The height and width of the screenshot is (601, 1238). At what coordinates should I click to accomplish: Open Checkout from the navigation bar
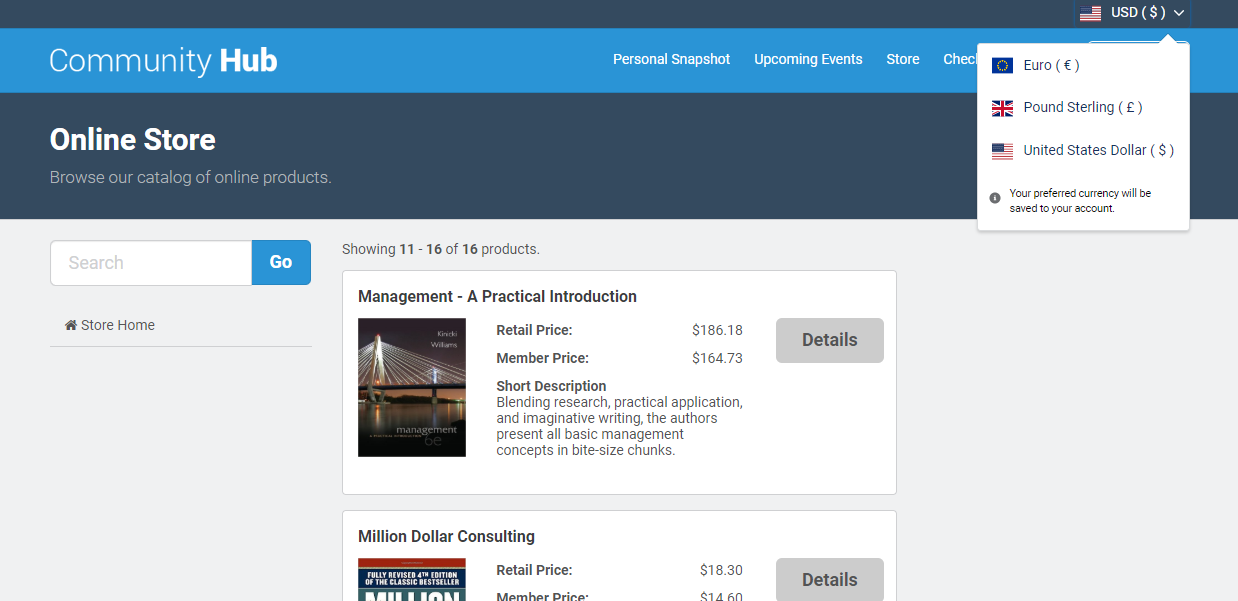click(x=959, y=59)
